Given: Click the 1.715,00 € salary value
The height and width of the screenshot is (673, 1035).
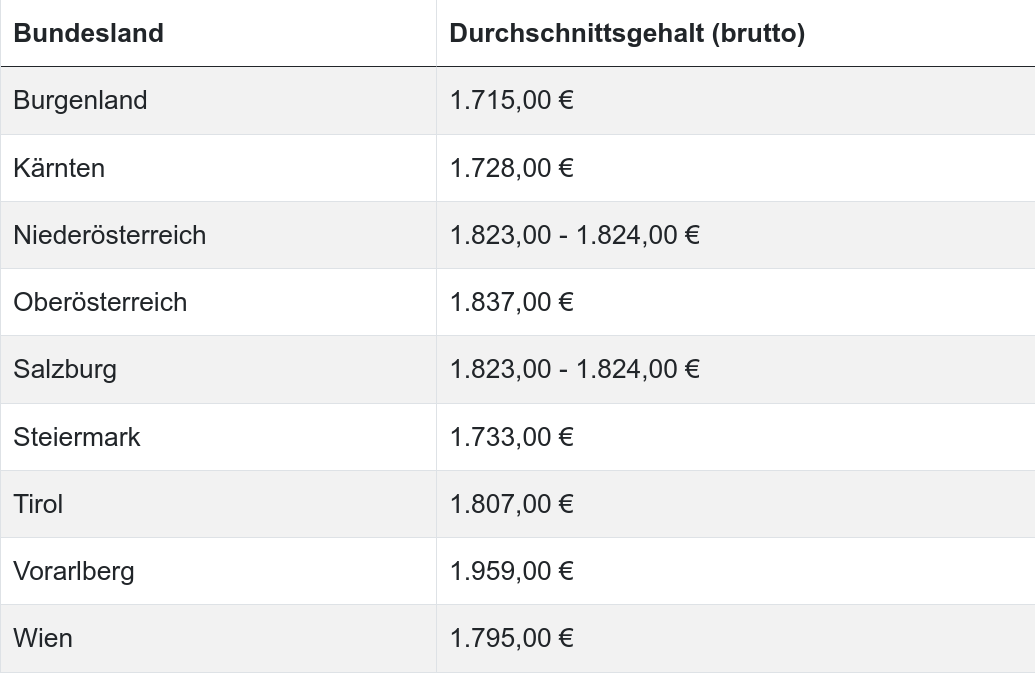Looking at the screenshot, I should pyautogui.click(x=511, y=100).
